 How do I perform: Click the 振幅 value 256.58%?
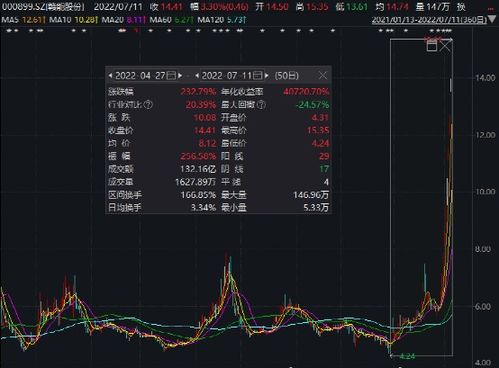198,156
